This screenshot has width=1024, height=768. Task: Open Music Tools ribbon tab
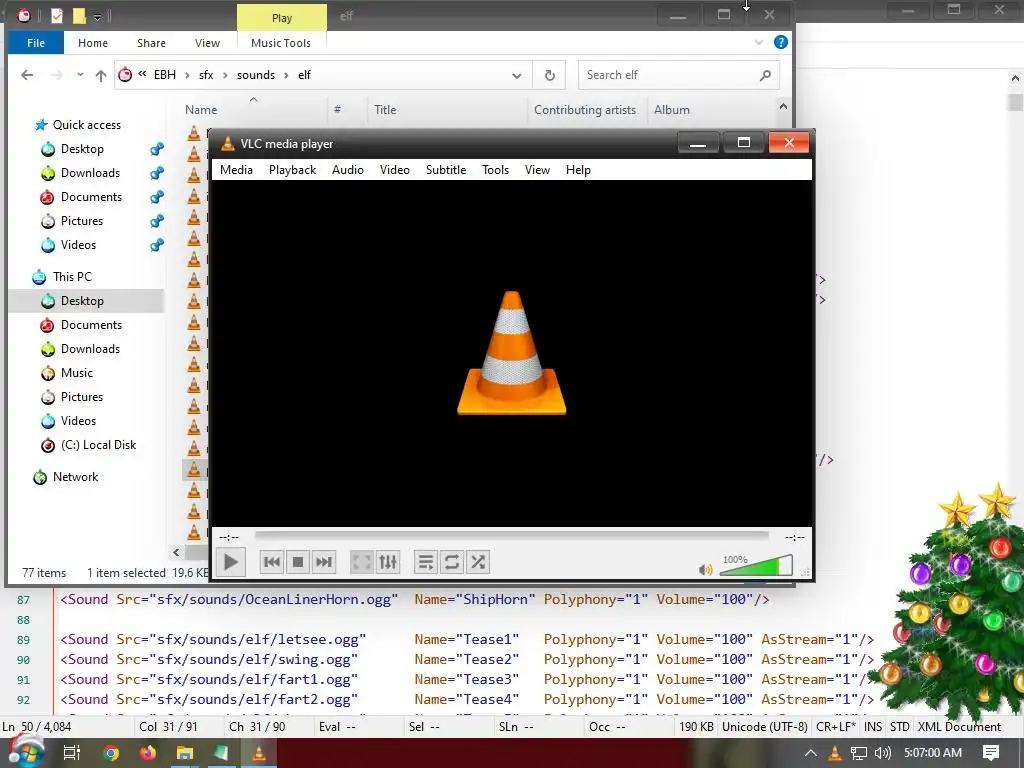[281, 43]
